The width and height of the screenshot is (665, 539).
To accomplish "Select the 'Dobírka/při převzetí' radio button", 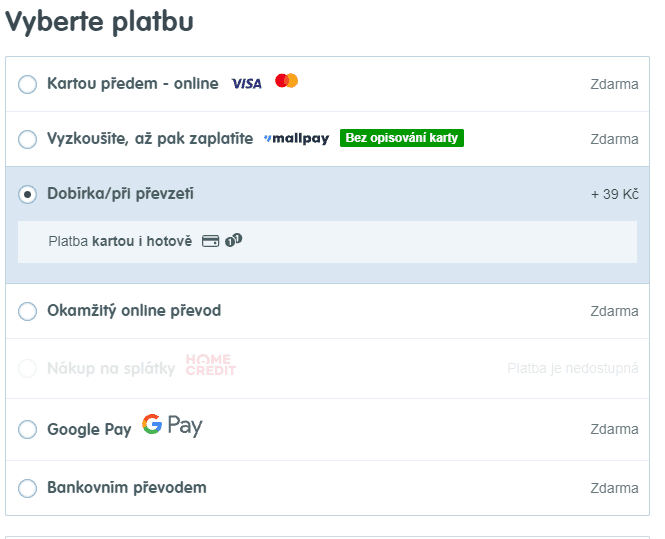I will [28, 194].
